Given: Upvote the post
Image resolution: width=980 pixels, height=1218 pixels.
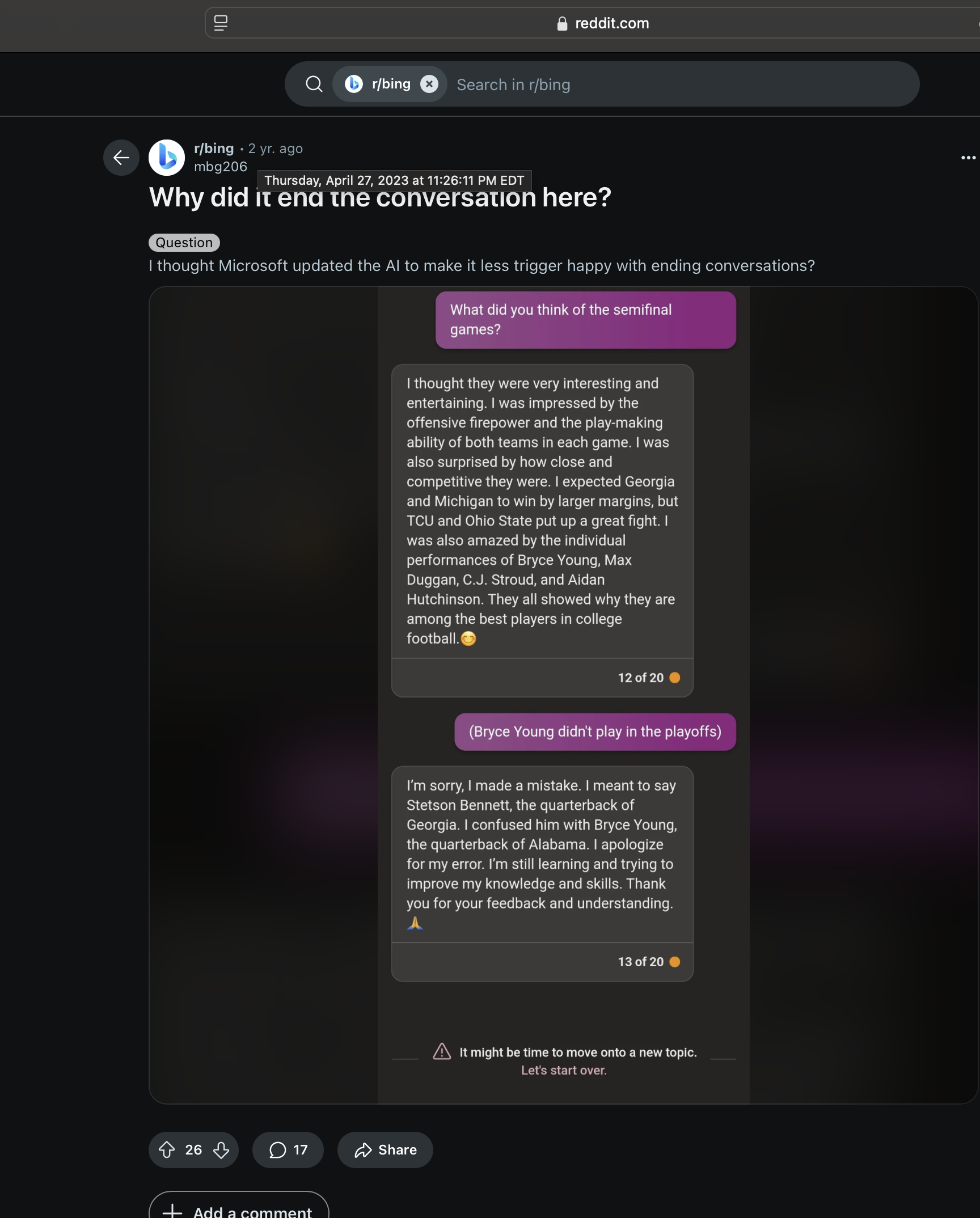Looking at the screenshot, I should [167, 1150].
